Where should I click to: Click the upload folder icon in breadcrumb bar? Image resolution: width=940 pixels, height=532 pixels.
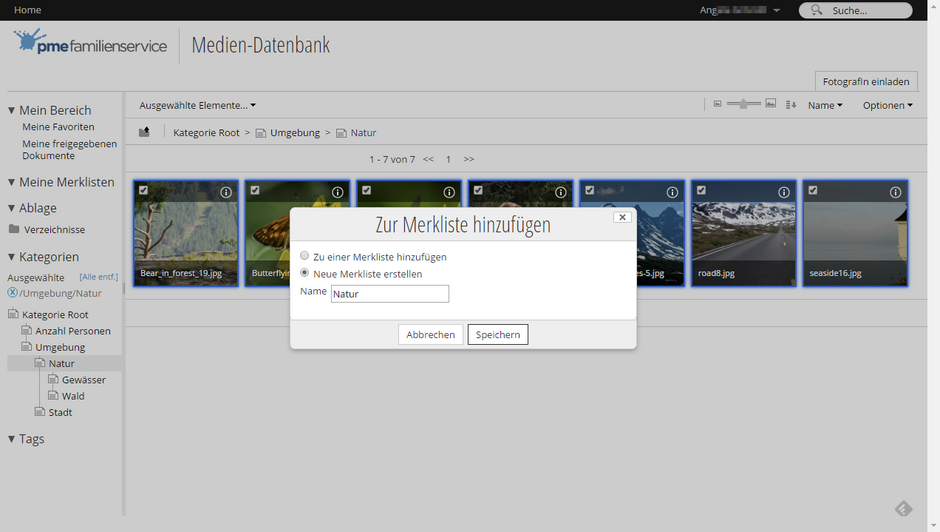(x=144, y=132)
